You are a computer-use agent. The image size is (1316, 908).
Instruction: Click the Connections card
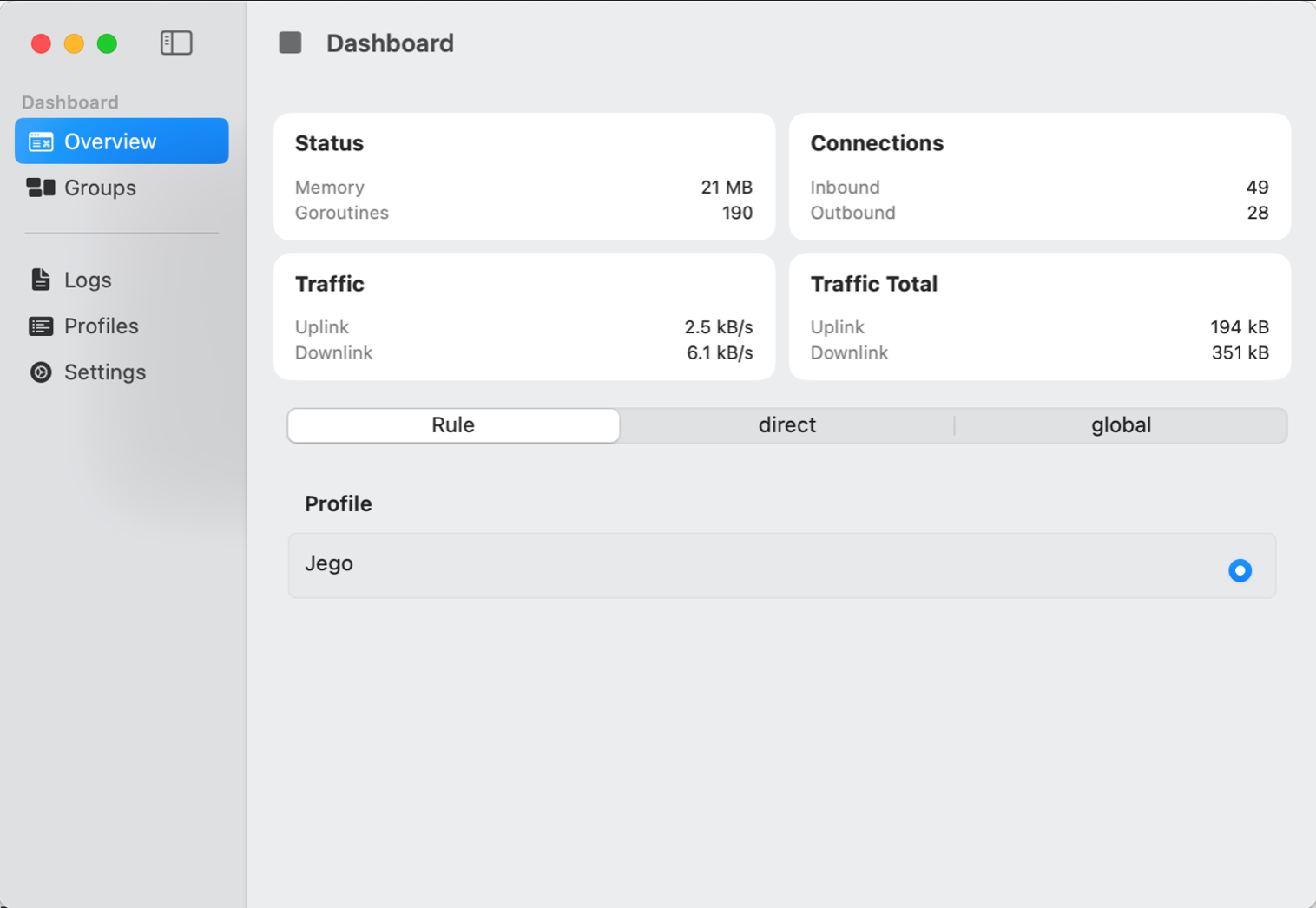pos(1039,176)
